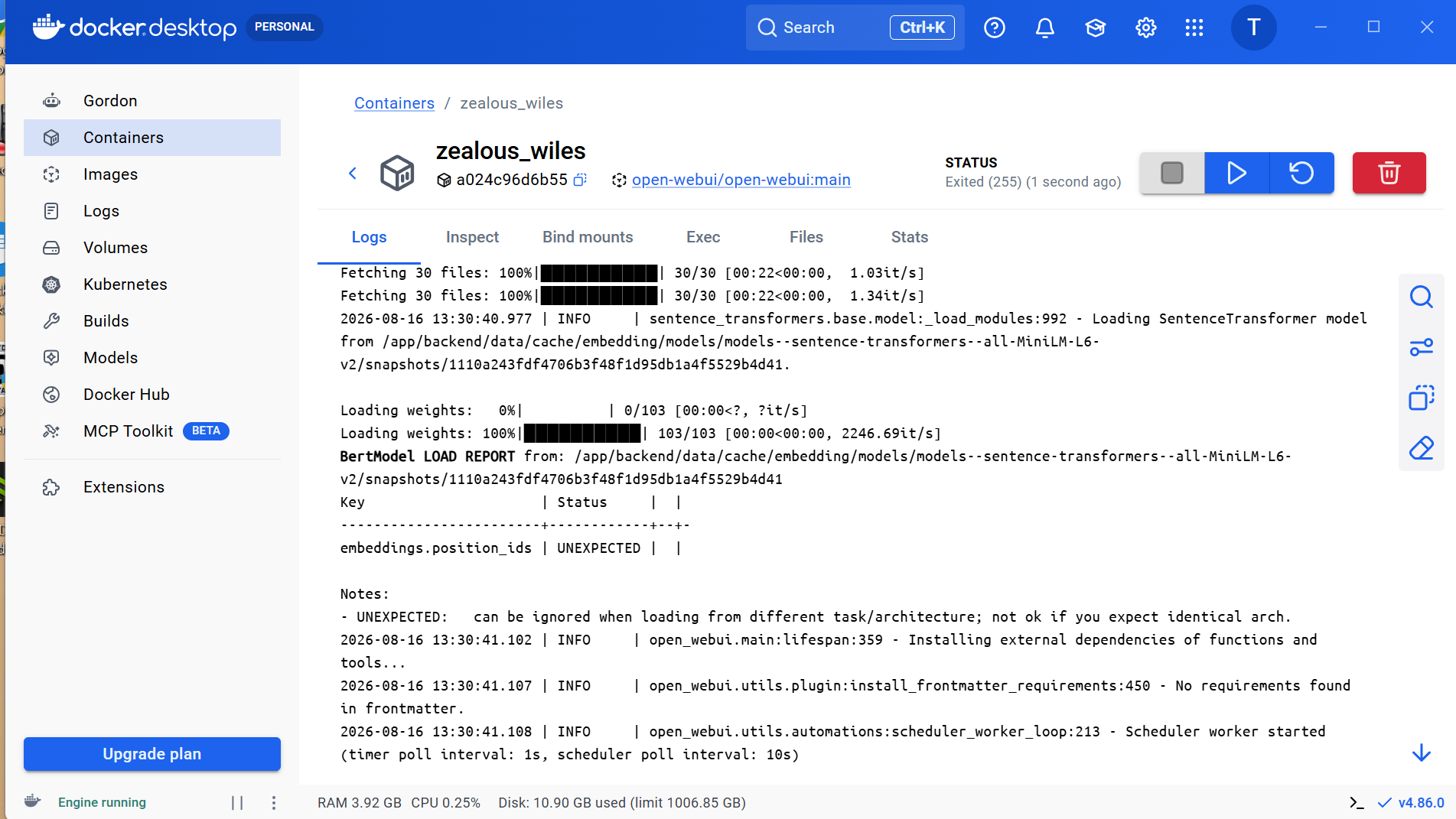Screen dimensions: 1456x819
Task: Click version v4.86.0 in status bar
Action: [x=1421, y=803]
